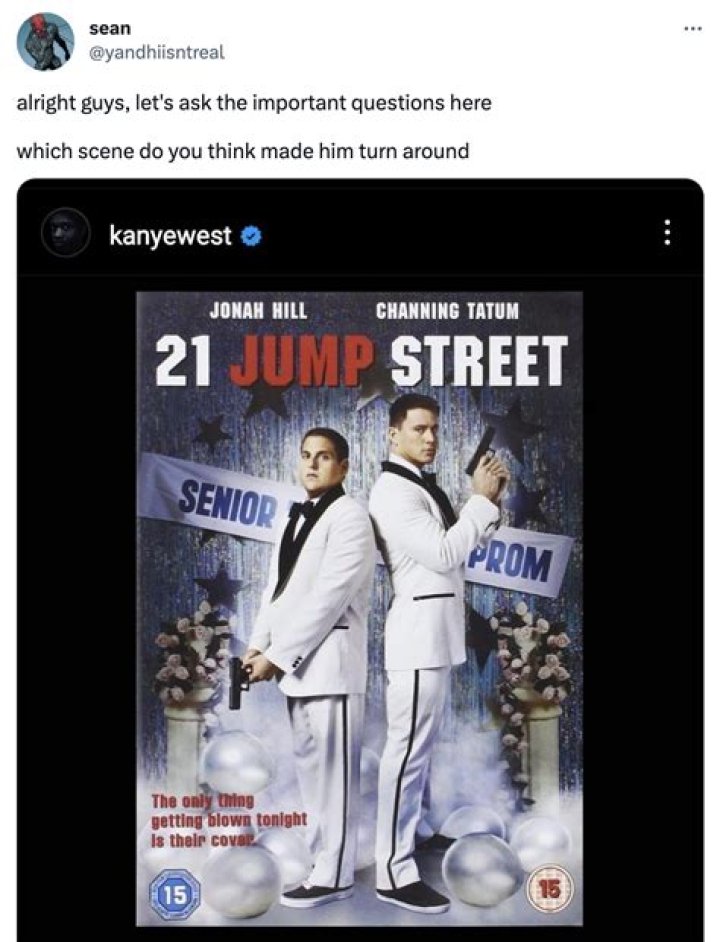Click kanyewest's profile picture in the quoted post
The width and height of the screenshot is (720, 942).
click(x=62, y=235)
